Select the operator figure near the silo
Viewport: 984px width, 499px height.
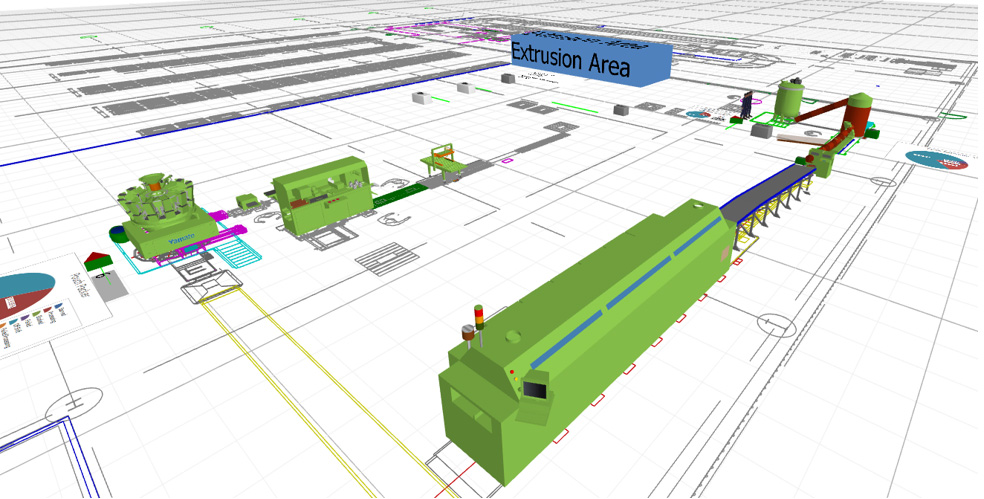pyautogui.click(x=747, y=104)
